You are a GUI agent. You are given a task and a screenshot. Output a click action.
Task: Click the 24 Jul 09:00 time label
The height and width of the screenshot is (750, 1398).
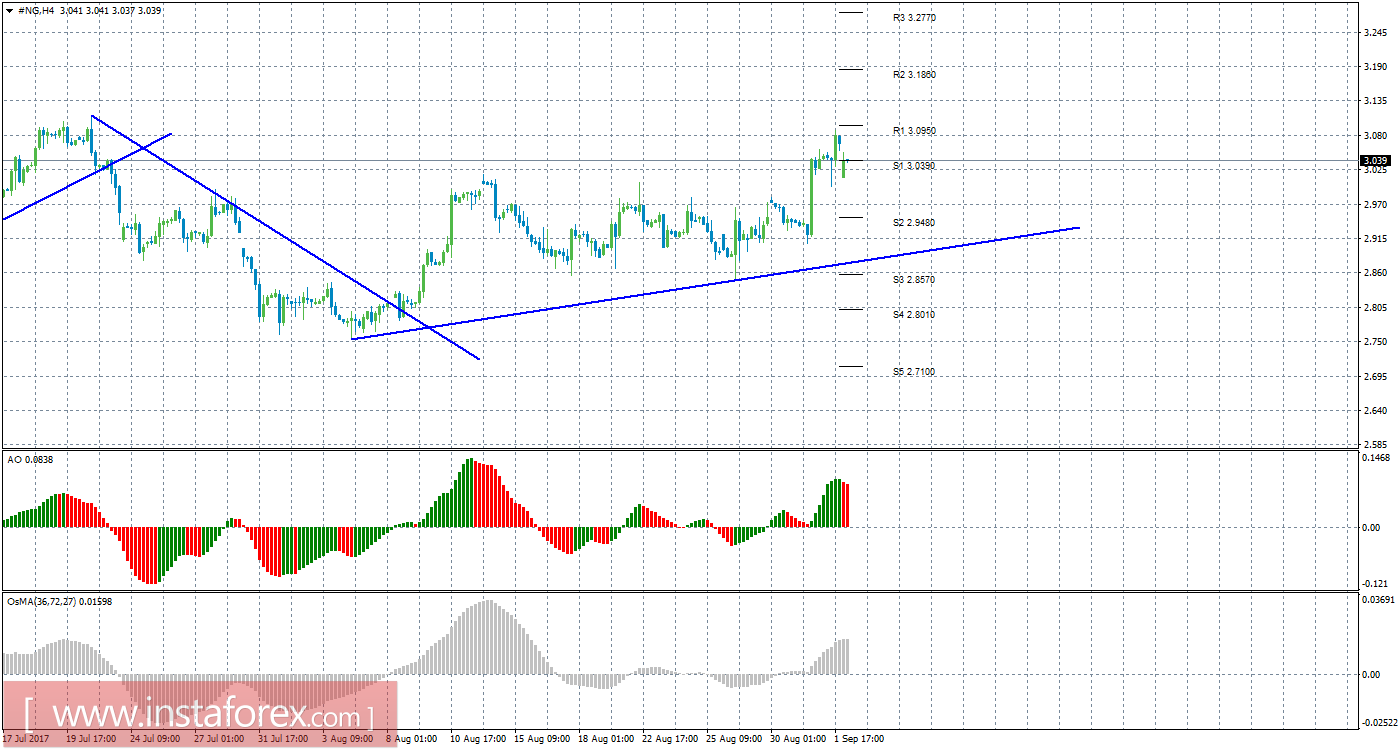pyautogui.click(x=154, y=740)
